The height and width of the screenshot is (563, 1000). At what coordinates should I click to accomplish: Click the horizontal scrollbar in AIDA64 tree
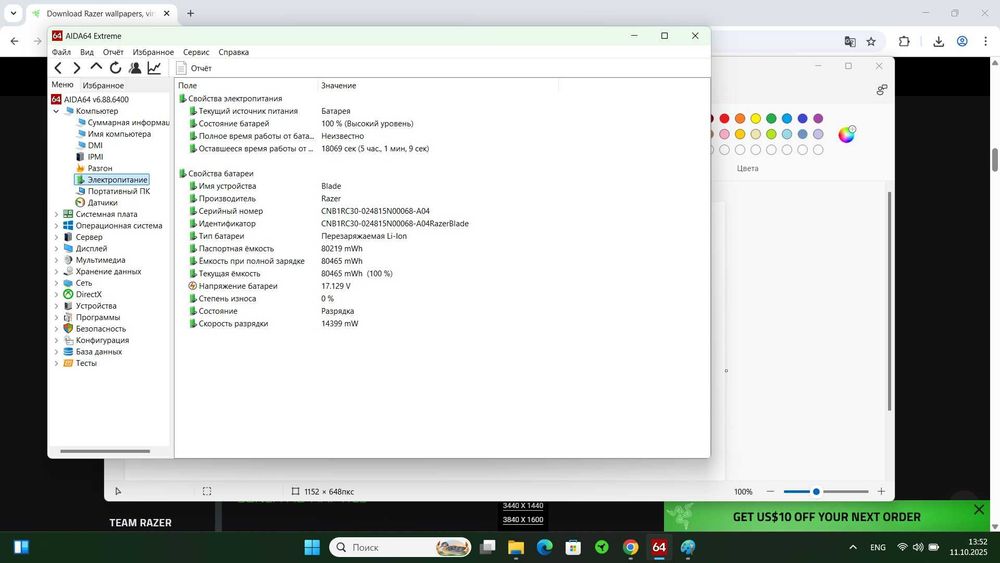[x=105, y=451]
